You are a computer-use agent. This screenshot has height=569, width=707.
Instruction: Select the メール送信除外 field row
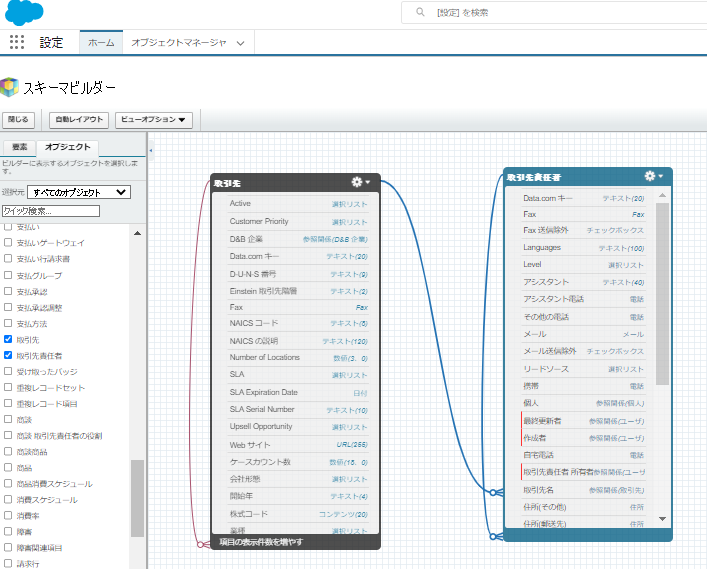[x=583, y=351]
